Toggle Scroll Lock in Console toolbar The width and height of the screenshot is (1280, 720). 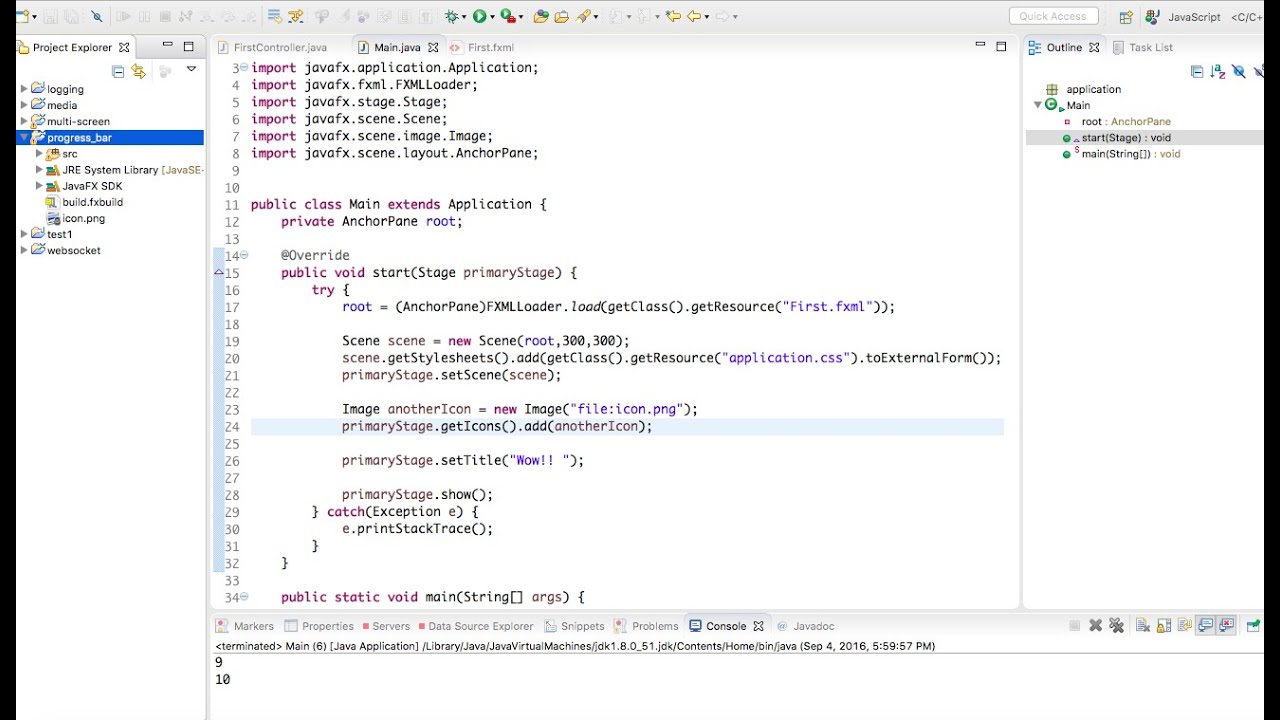[x=1164, y=626]
